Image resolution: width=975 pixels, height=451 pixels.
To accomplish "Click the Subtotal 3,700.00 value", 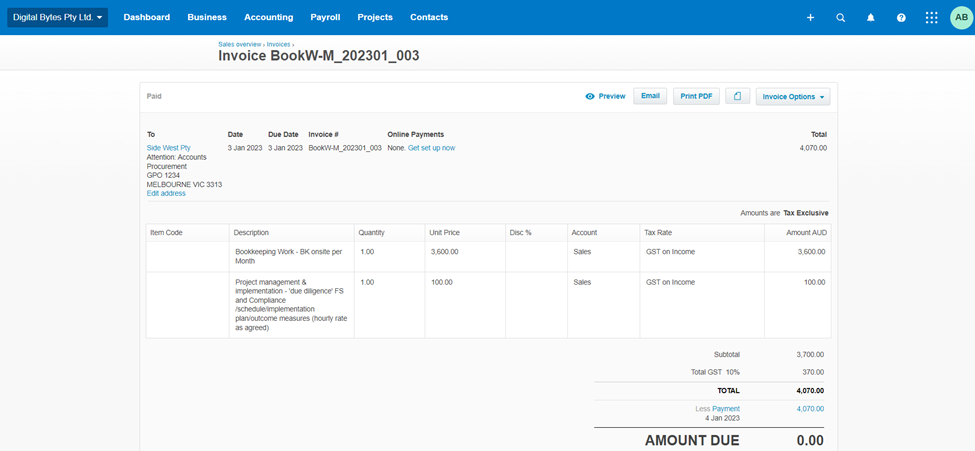I will [x=810, y=355].
